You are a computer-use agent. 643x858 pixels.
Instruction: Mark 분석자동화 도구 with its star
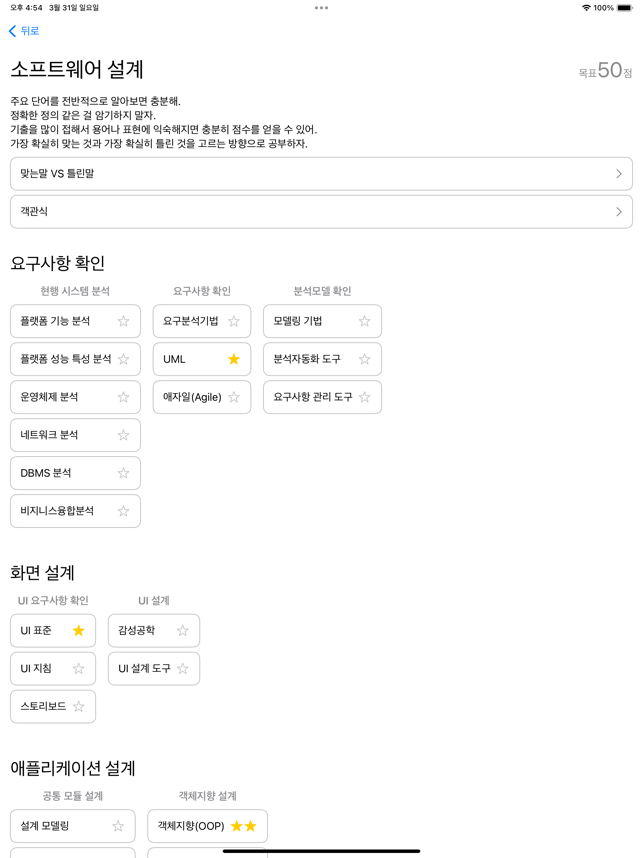(365, 359)
